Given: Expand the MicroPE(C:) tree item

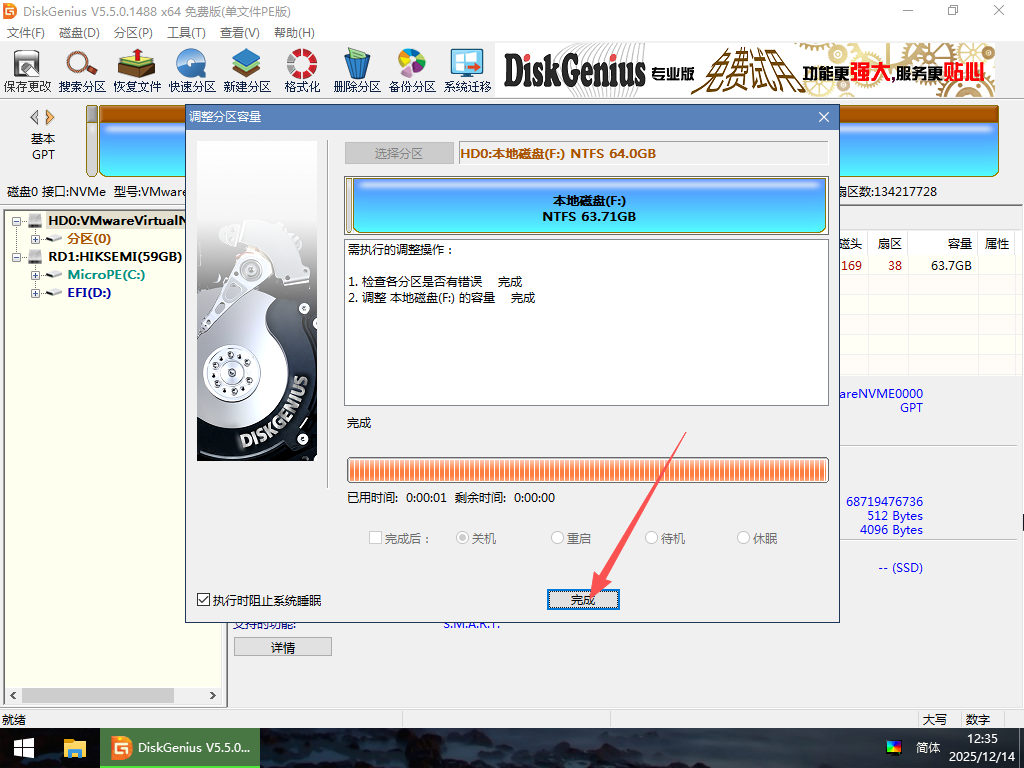Looking at the screenshot, I should (36, 275).
